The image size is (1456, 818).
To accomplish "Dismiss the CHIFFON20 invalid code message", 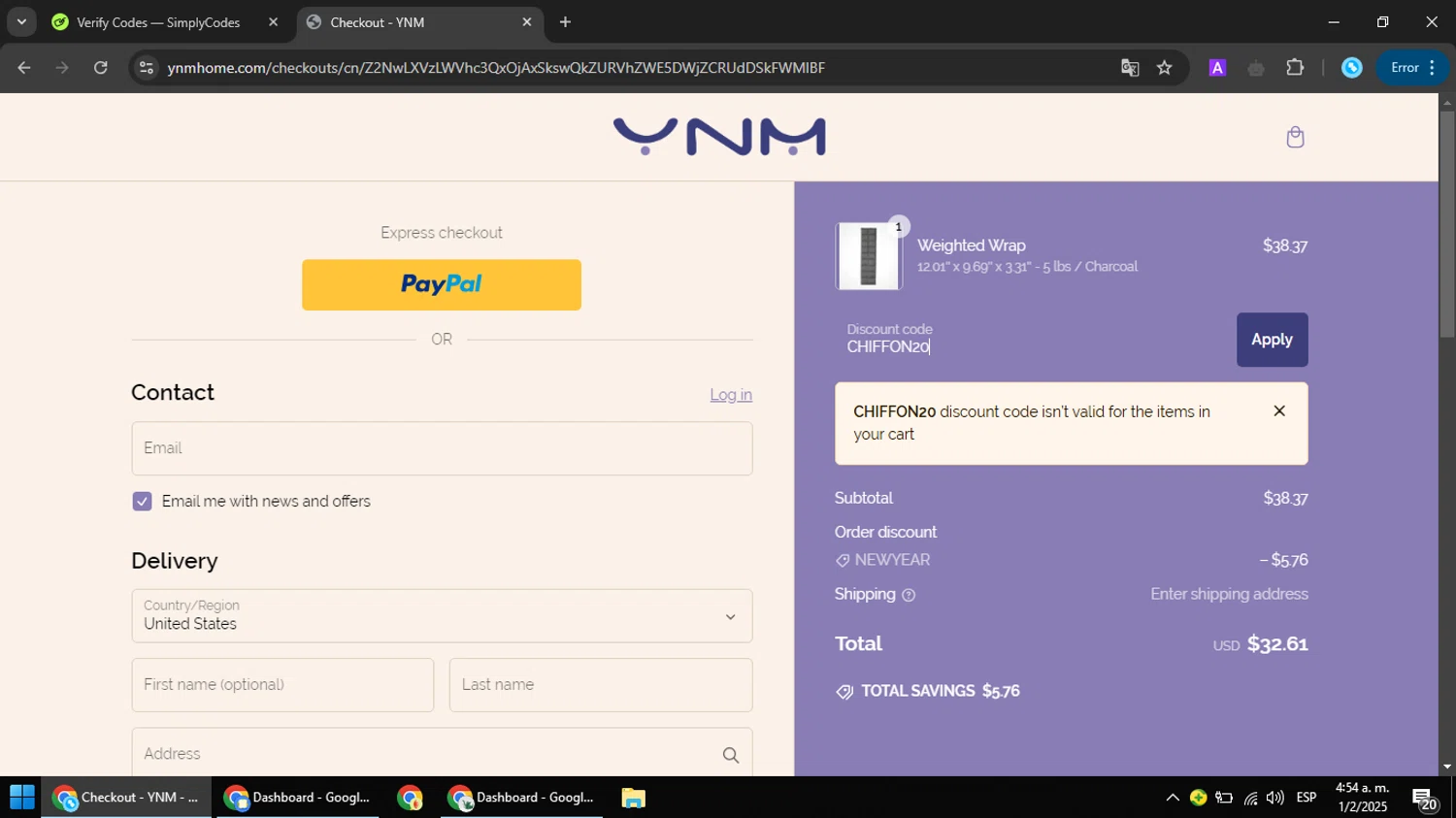I will (1279, 411).
